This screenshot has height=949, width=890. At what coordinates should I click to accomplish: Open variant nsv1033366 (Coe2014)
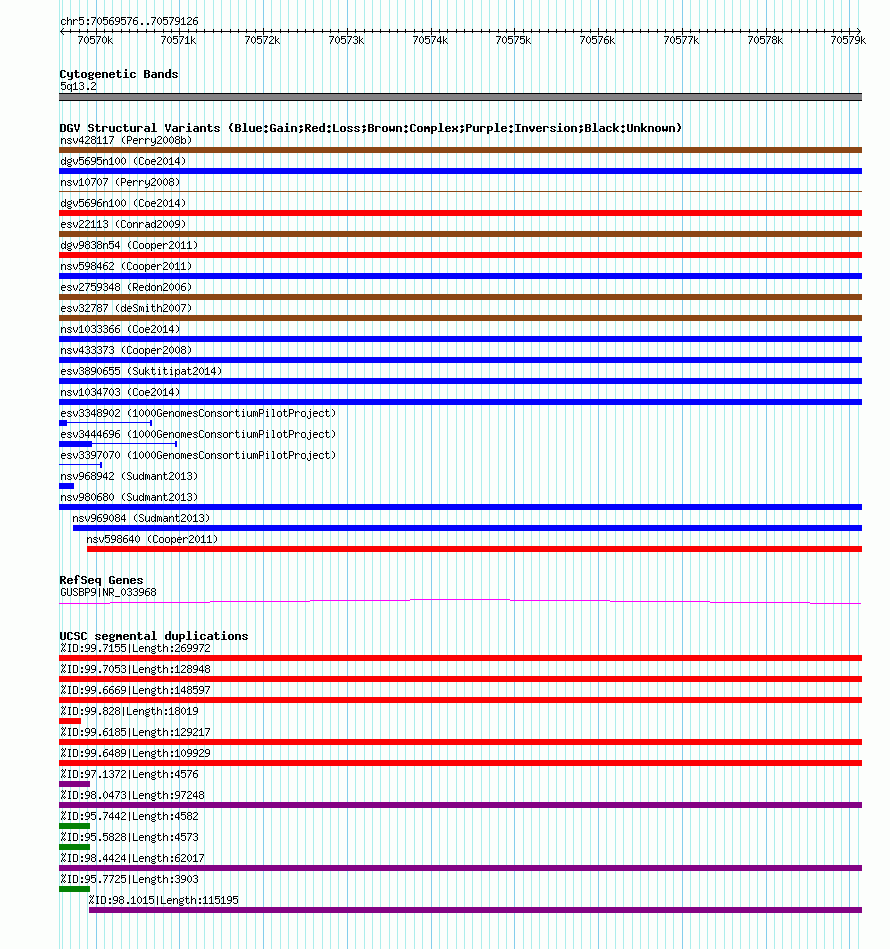click(120, 329)
